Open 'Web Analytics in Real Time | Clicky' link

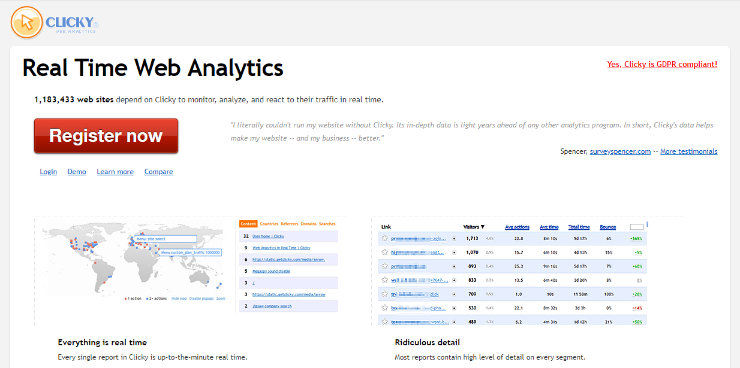282,248
